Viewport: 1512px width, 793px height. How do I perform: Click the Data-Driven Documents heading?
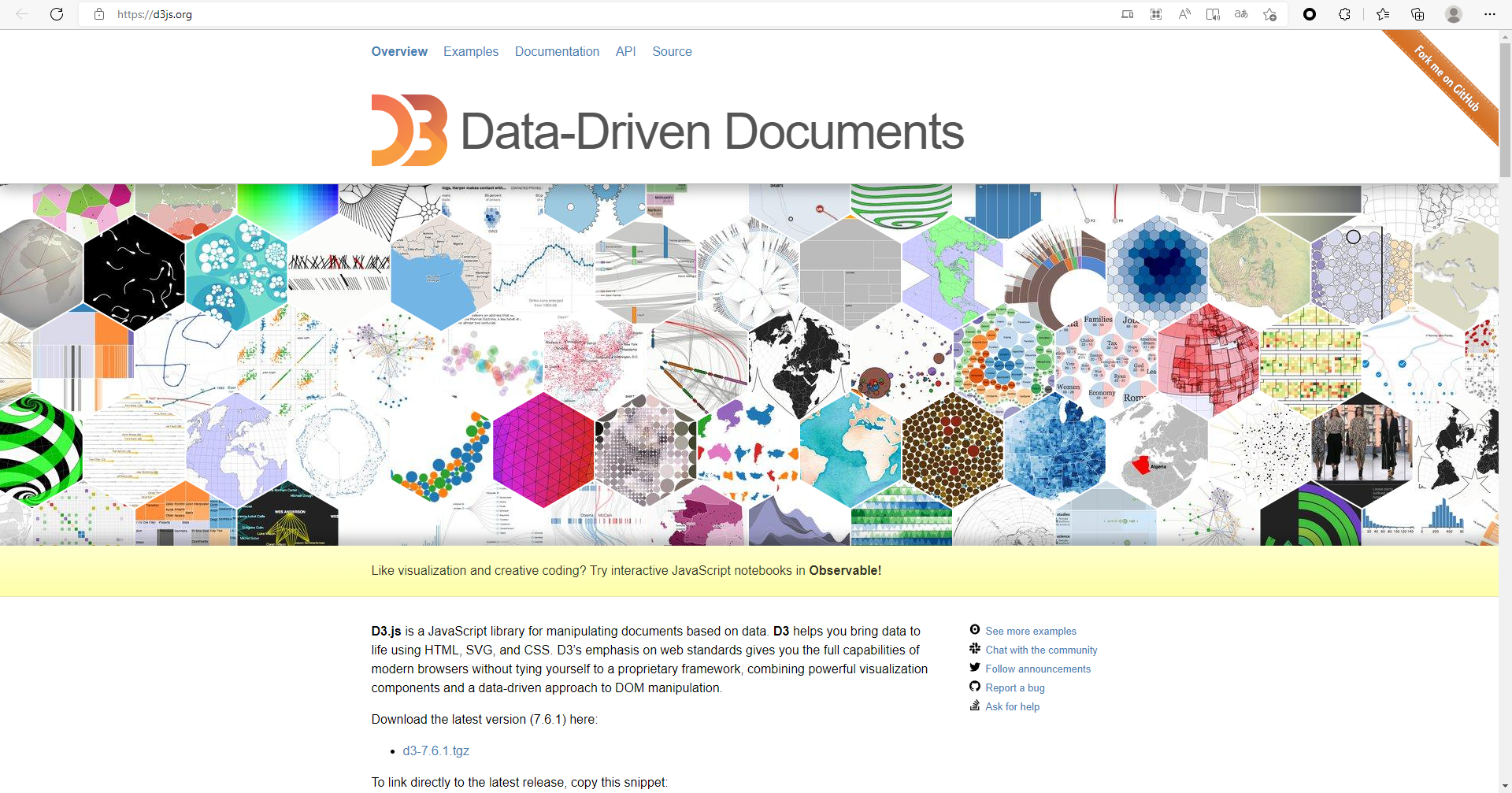(x=712, y=131)
